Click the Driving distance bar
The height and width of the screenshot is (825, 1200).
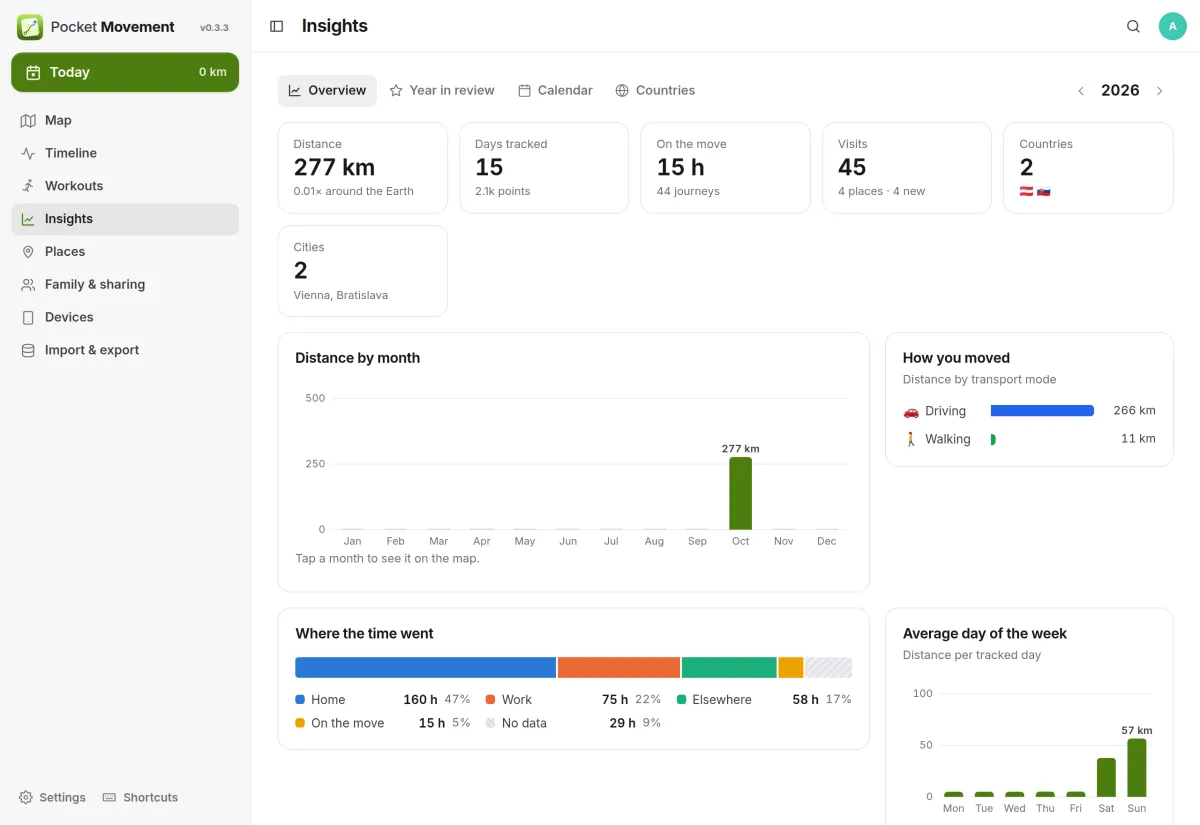[1042, 411]
